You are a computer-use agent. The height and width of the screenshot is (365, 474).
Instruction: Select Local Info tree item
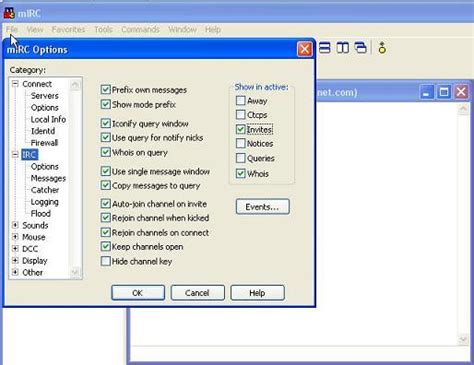48,119
